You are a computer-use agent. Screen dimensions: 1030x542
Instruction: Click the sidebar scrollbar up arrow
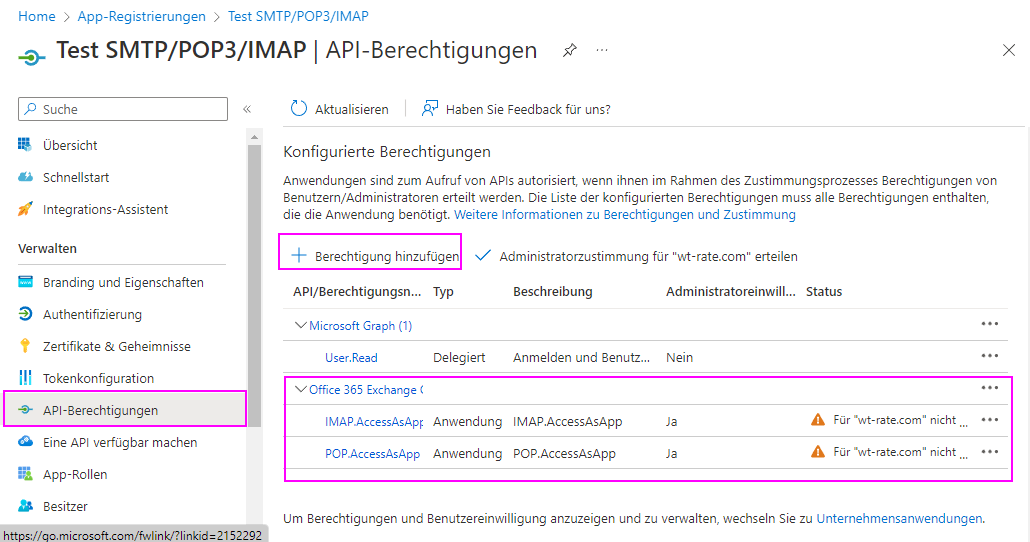click(254, 137)
